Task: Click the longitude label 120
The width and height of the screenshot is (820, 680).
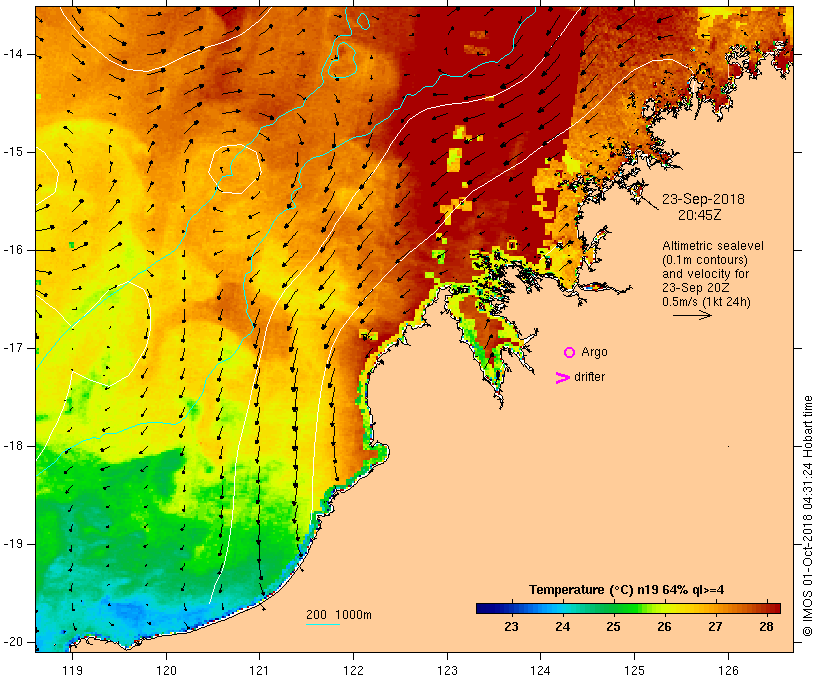Action: click(x=166, y=671)
